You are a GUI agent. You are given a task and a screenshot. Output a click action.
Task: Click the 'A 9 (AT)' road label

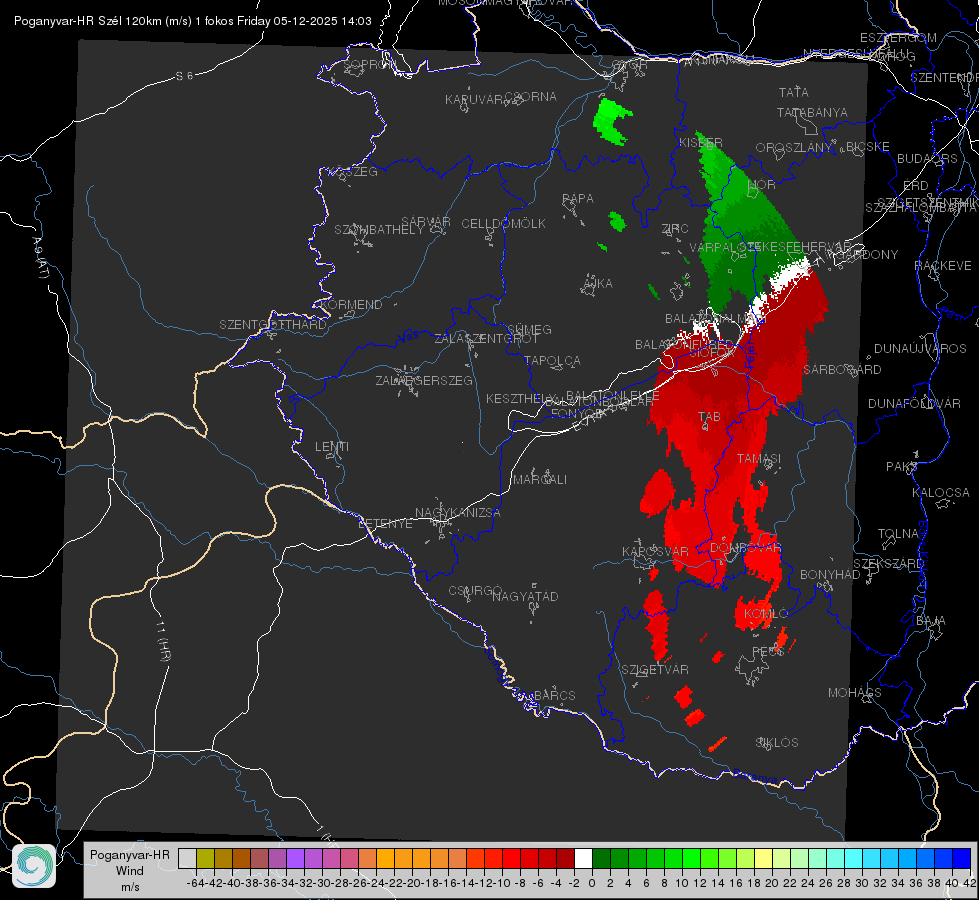pyautogui.click(x=40, y=258)
